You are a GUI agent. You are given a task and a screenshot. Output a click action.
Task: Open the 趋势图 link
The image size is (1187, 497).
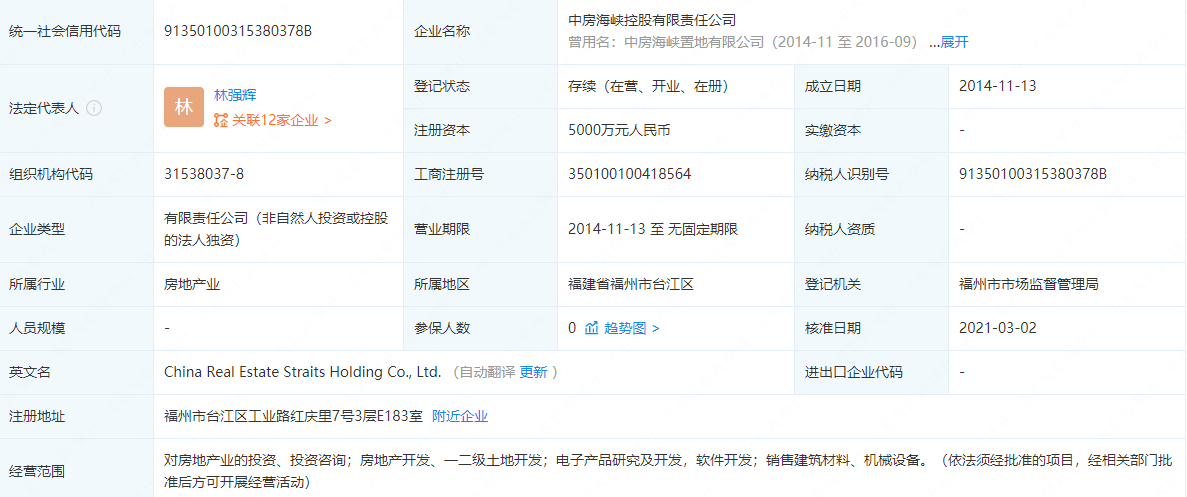pos(631,328)
